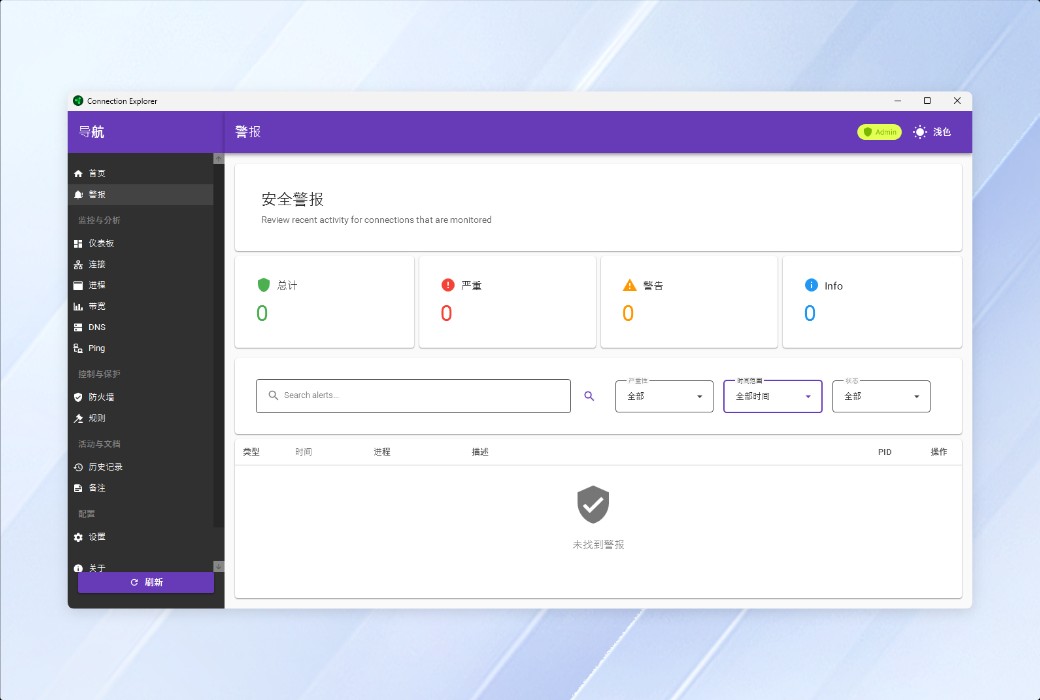Click the 仪表板 dashboard icon in sidebar
The width and height of the screenshot is (1040, 700).
(78, 244)
